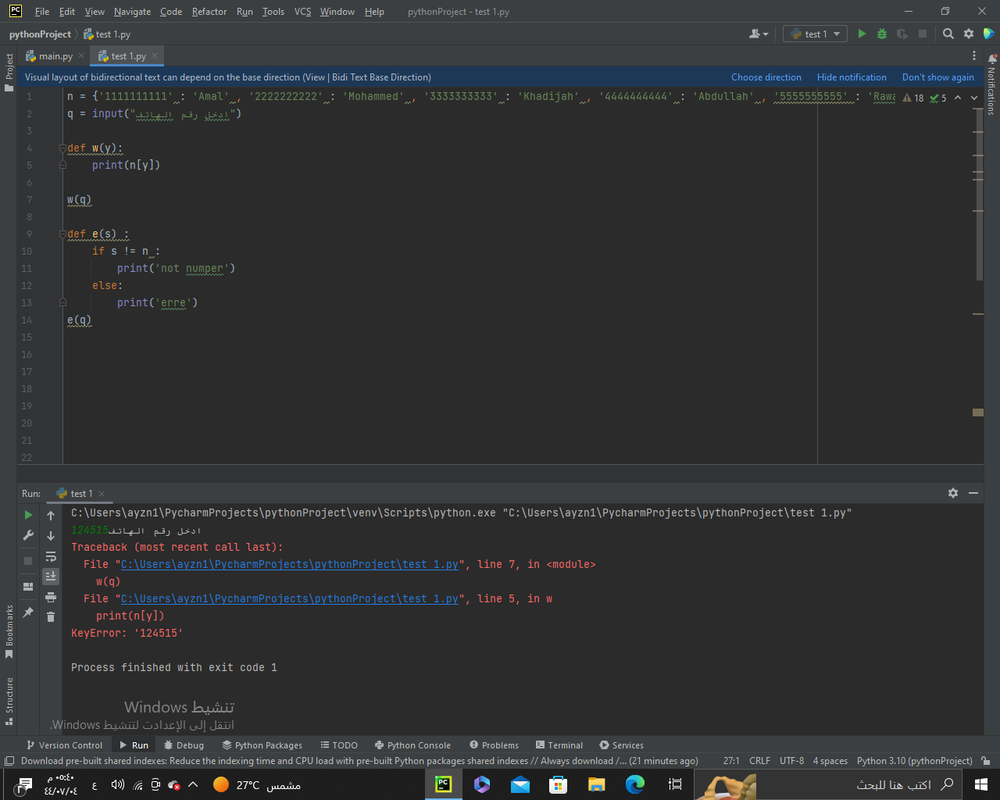
Task: Open the test 1 run configuration dropdown
Action: pyautogui.click(x=815, y=34)
